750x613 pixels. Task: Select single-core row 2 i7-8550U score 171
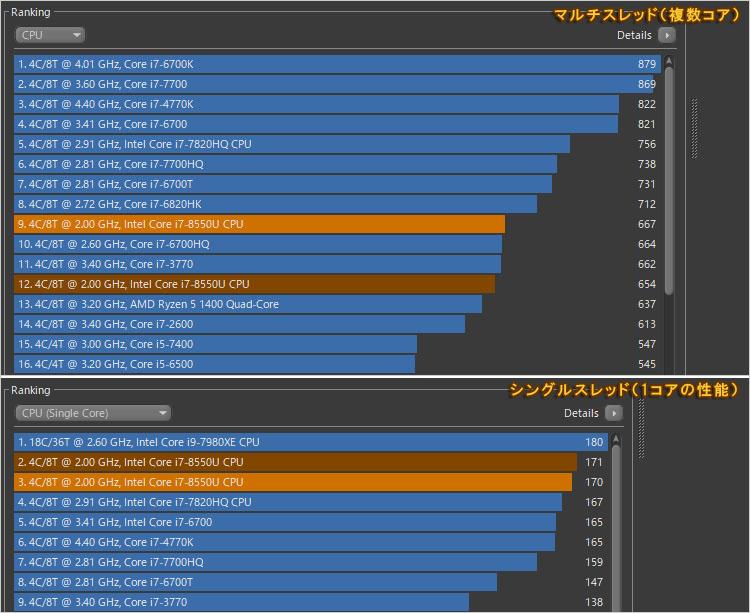311,462
